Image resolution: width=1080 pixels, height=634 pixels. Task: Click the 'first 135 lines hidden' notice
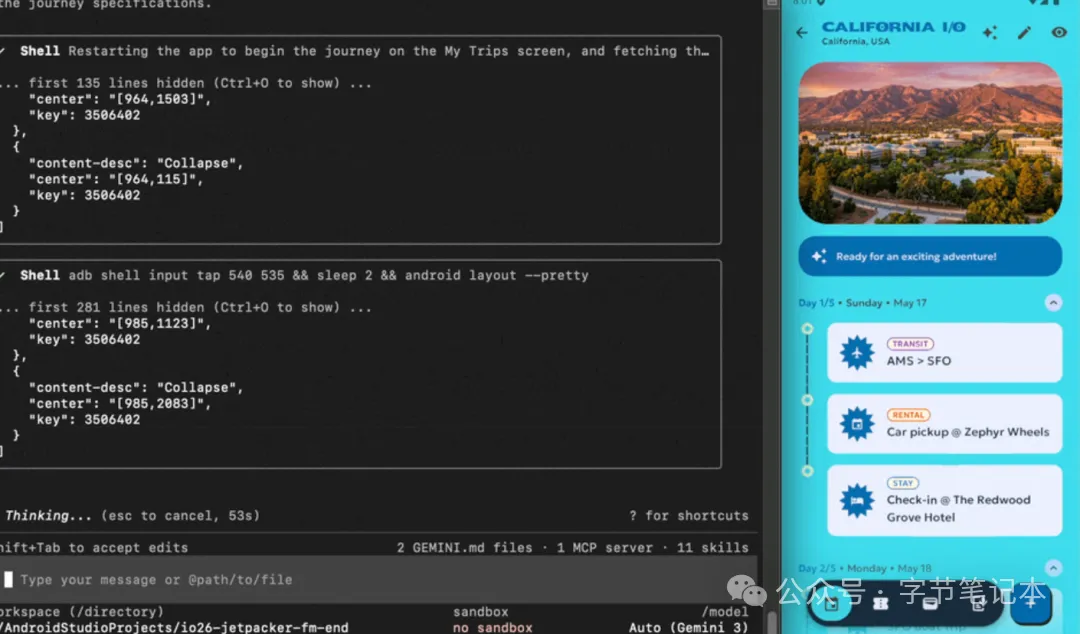186,83
